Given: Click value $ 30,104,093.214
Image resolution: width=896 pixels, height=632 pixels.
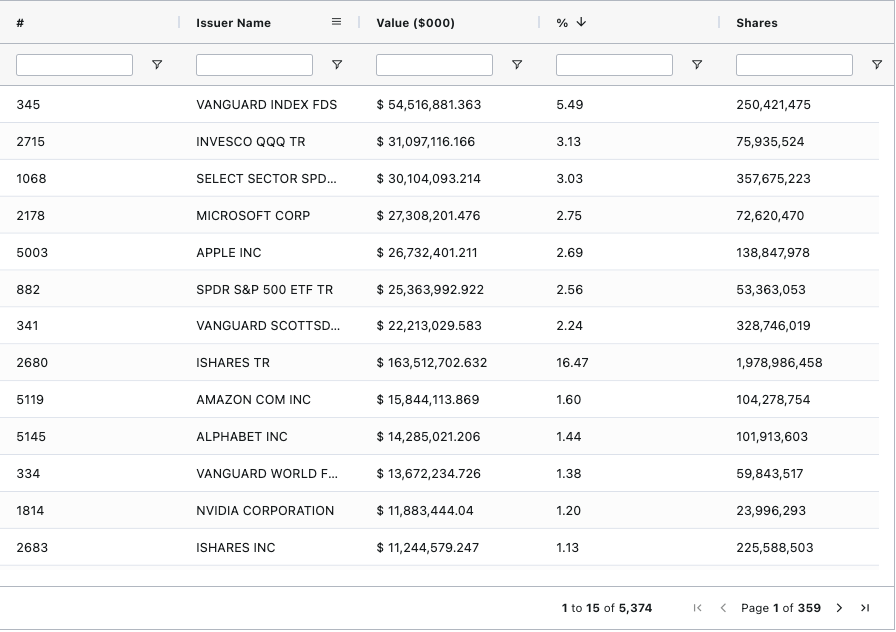Looking at the screenshot, I should [x=429, y=178].
